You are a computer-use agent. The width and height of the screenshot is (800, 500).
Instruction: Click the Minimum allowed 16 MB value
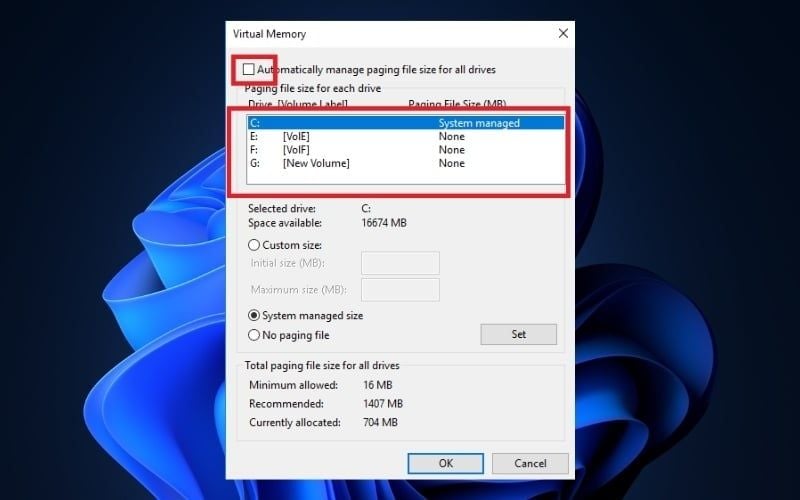(x=378, y=385)
